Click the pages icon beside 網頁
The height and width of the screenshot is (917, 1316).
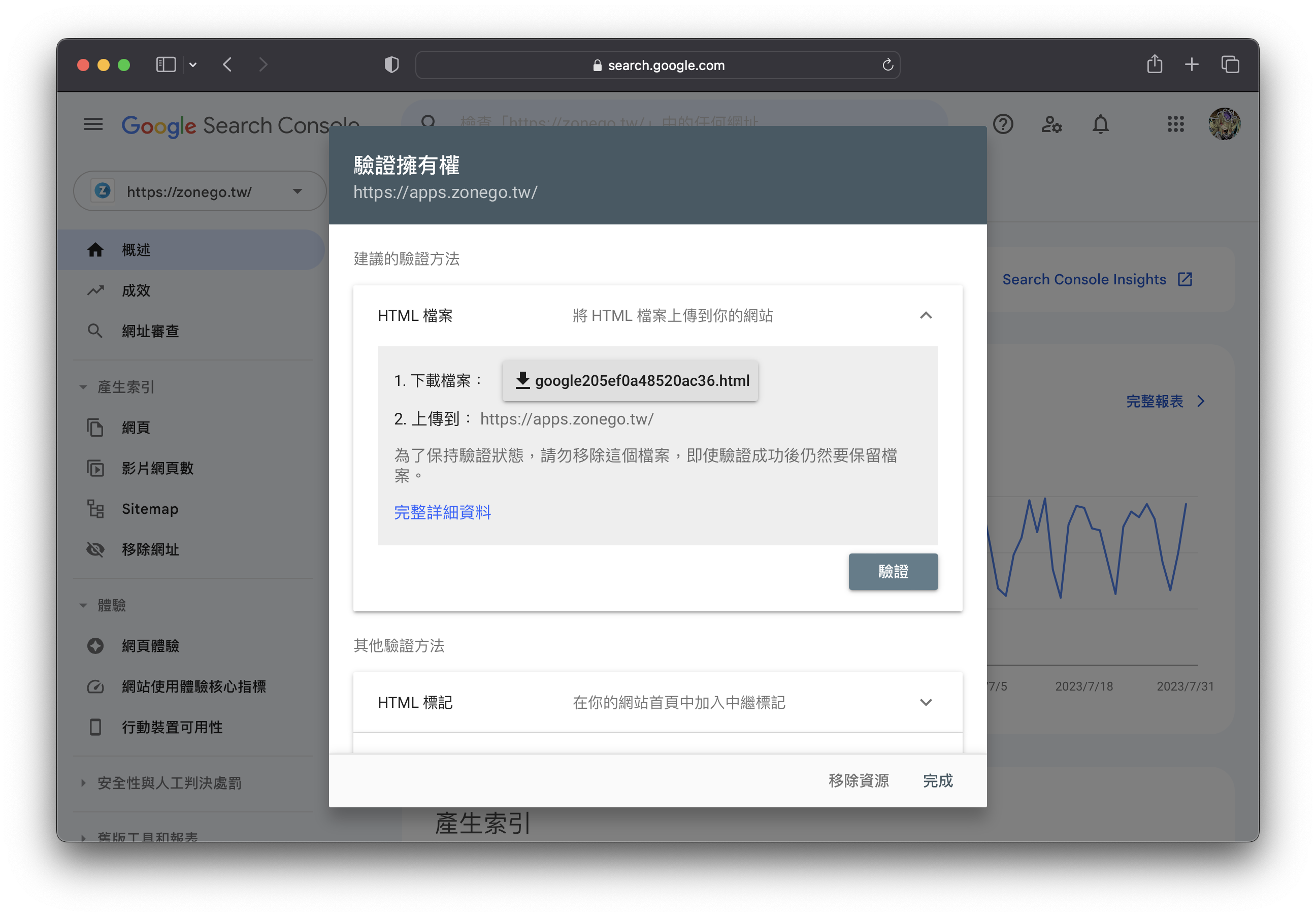point(95,428)
